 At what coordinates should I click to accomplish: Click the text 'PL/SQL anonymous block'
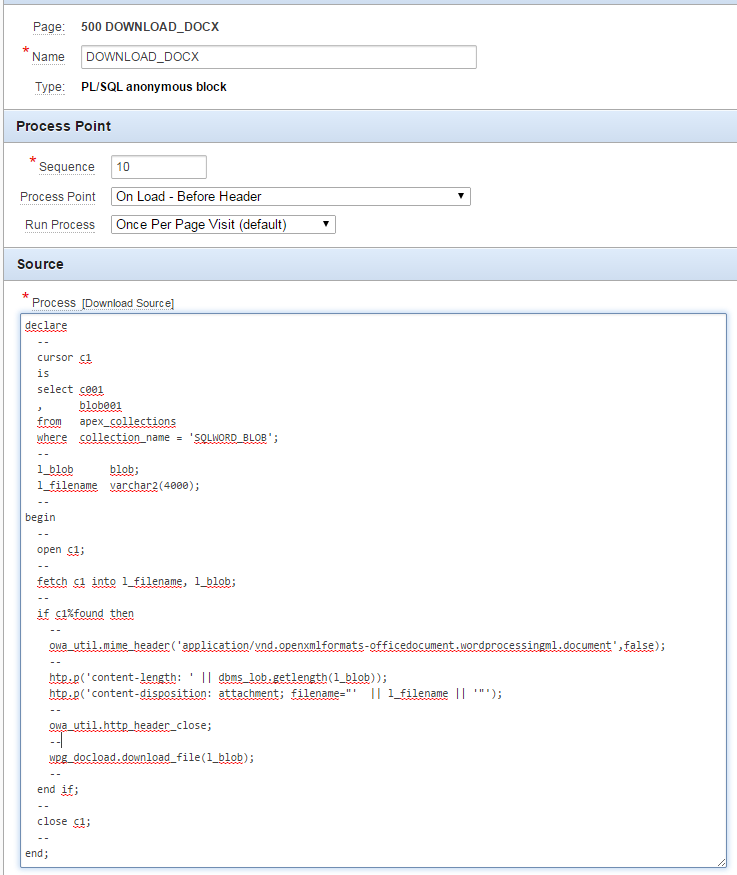[x=153, y=87]
